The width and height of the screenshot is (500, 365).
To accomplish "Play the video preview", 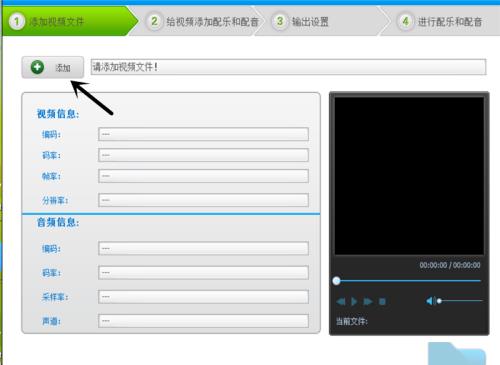I will coord(354,302).
